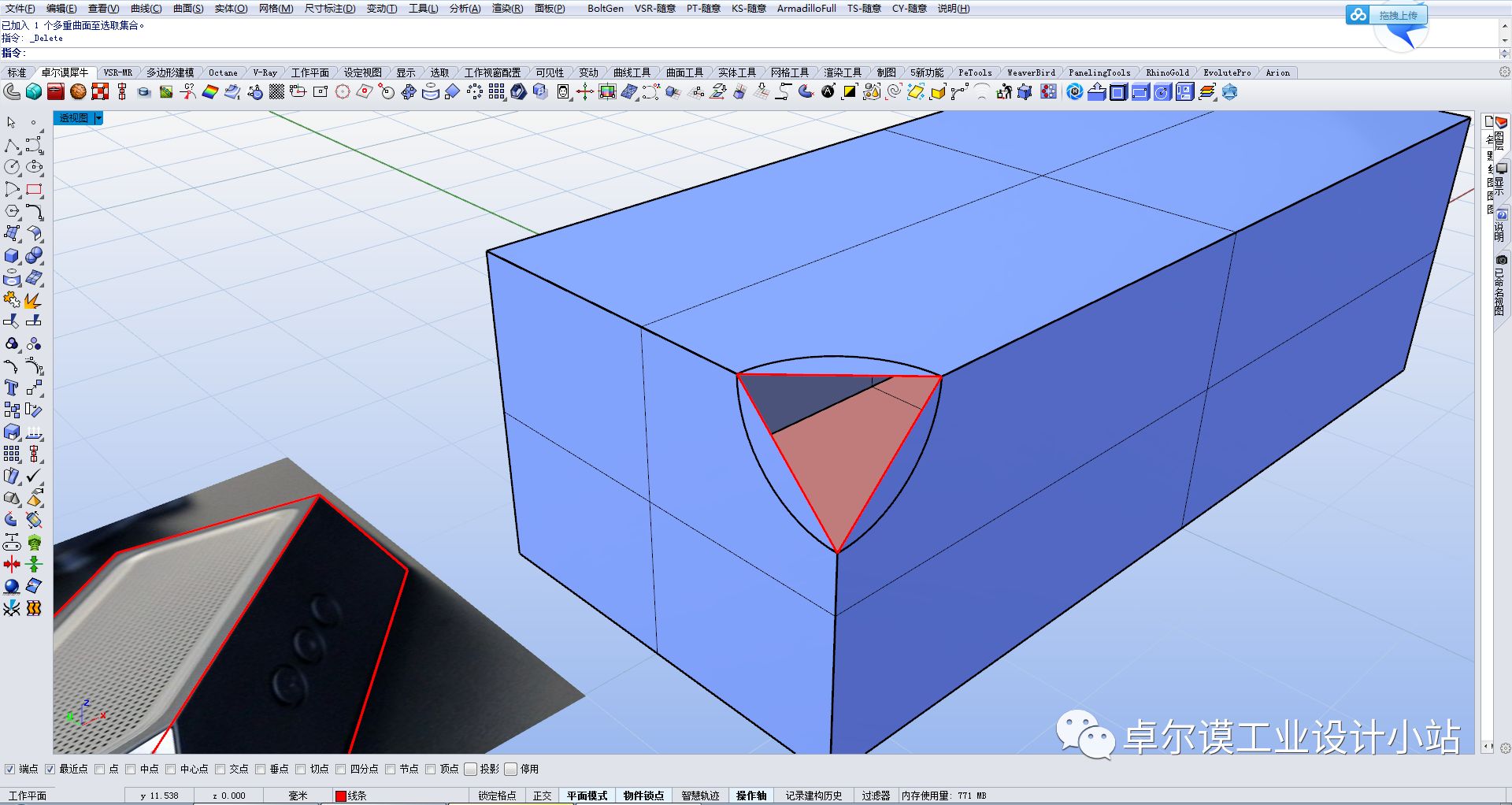
Task: Enable the 四分点 object snap
Action: pos(341,770)
